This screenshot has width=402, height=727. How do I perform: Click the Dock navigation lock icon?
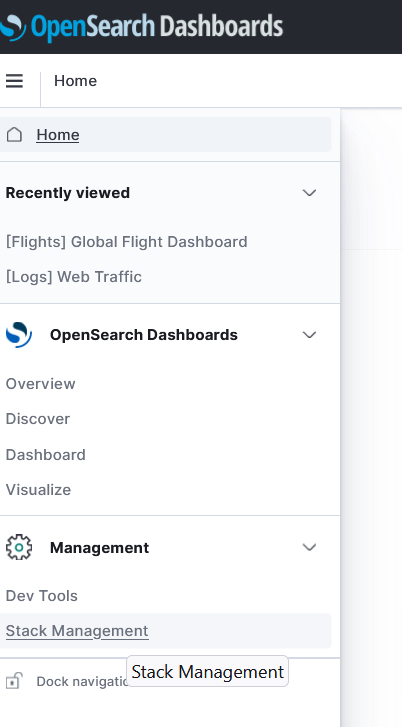(x=13, y=681)
